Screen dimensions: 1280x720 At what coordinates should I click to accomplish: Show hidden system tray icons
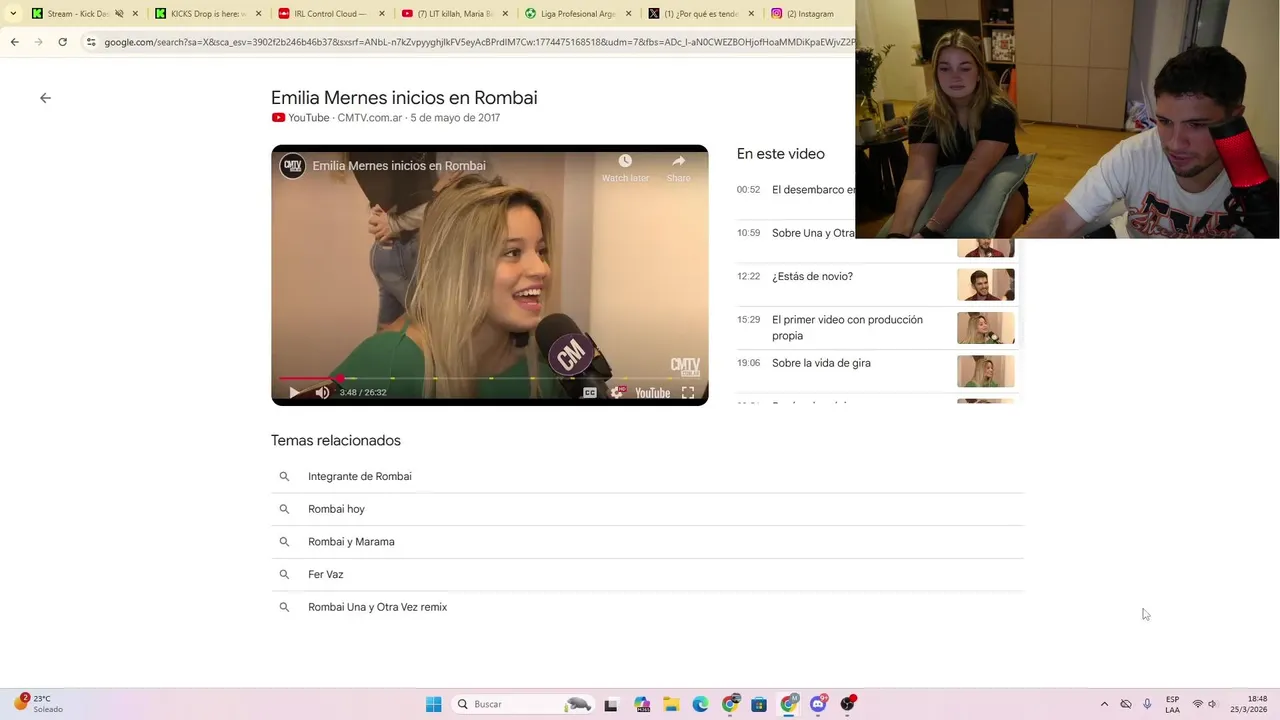(1104, 704)
